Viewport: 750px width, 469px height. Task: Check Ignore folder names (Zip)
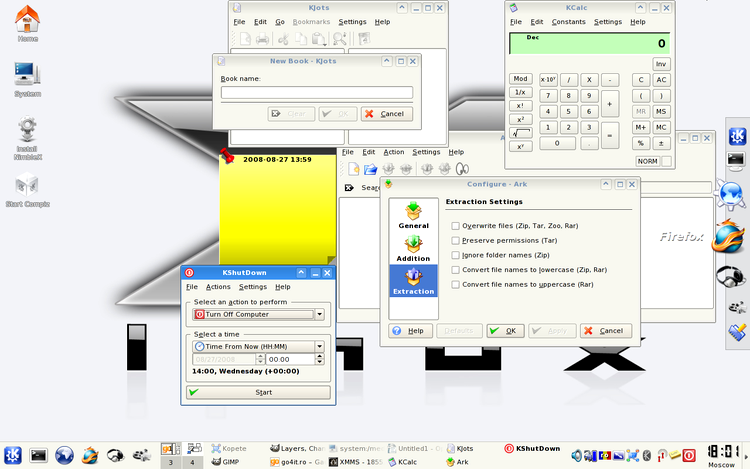click(456, 255)
